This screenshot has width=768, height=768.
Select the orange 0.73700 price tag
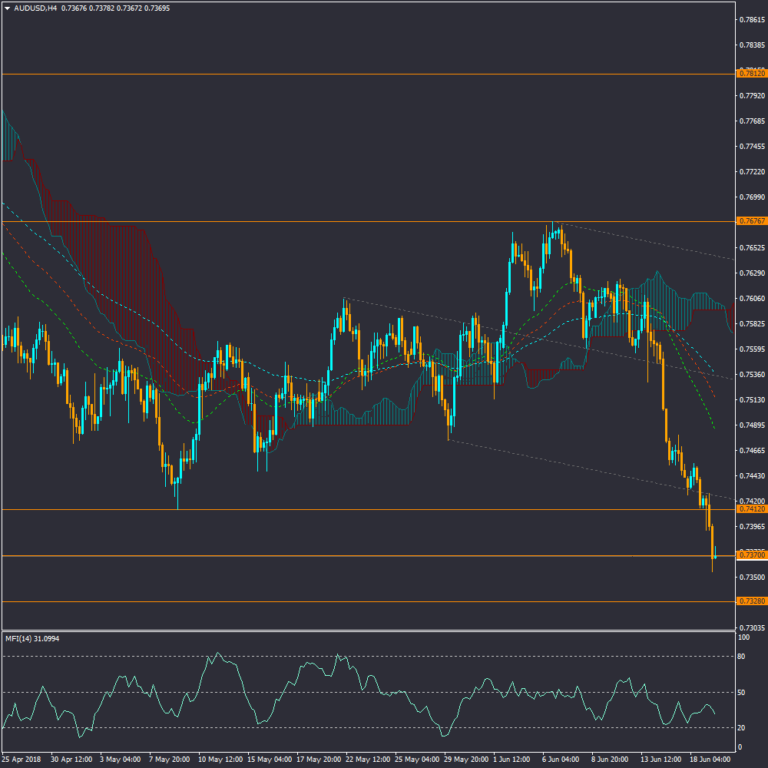tap(751, 555)
